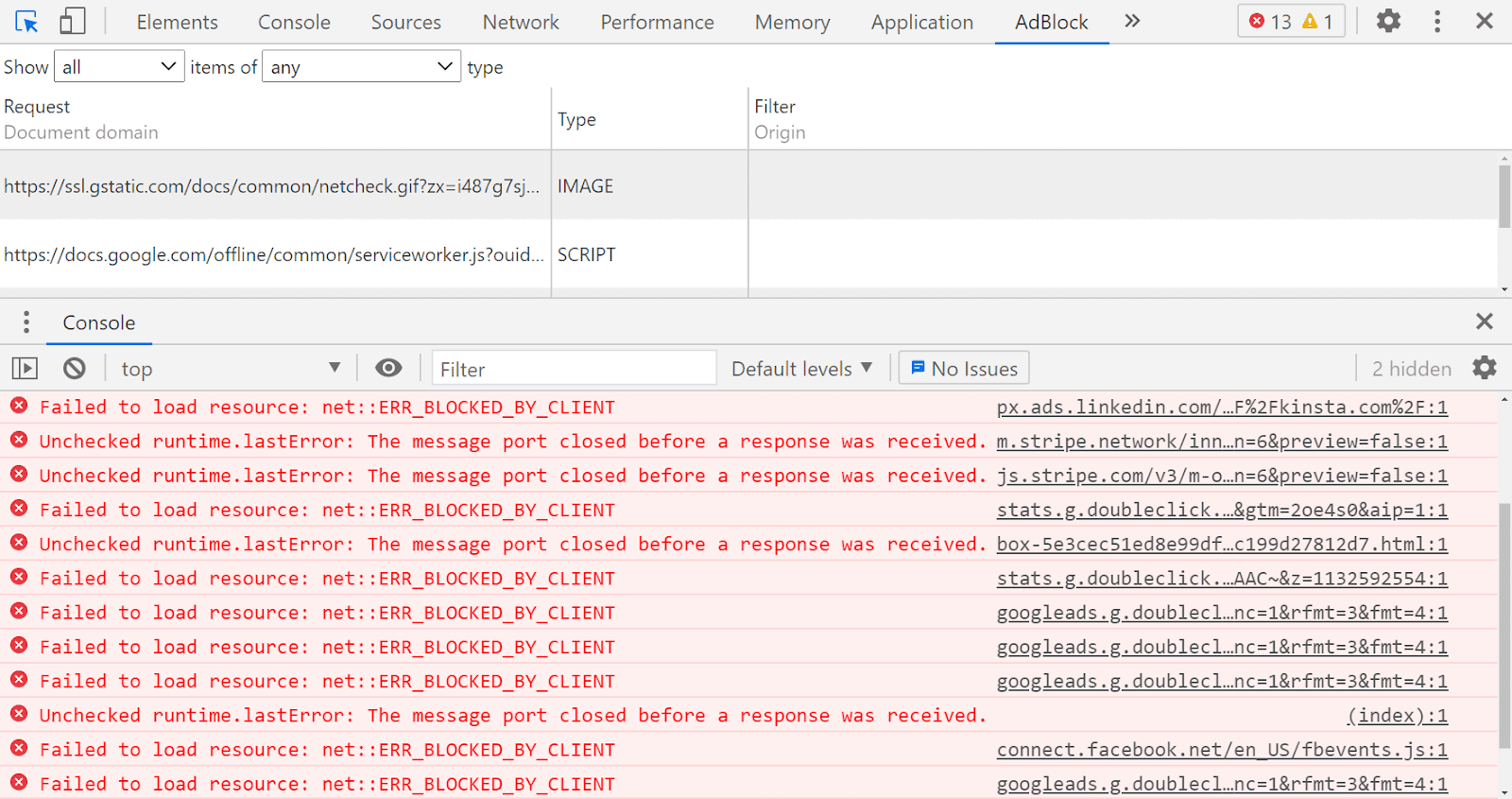Expand the Default levels dropdown

[x=801, y=369]
